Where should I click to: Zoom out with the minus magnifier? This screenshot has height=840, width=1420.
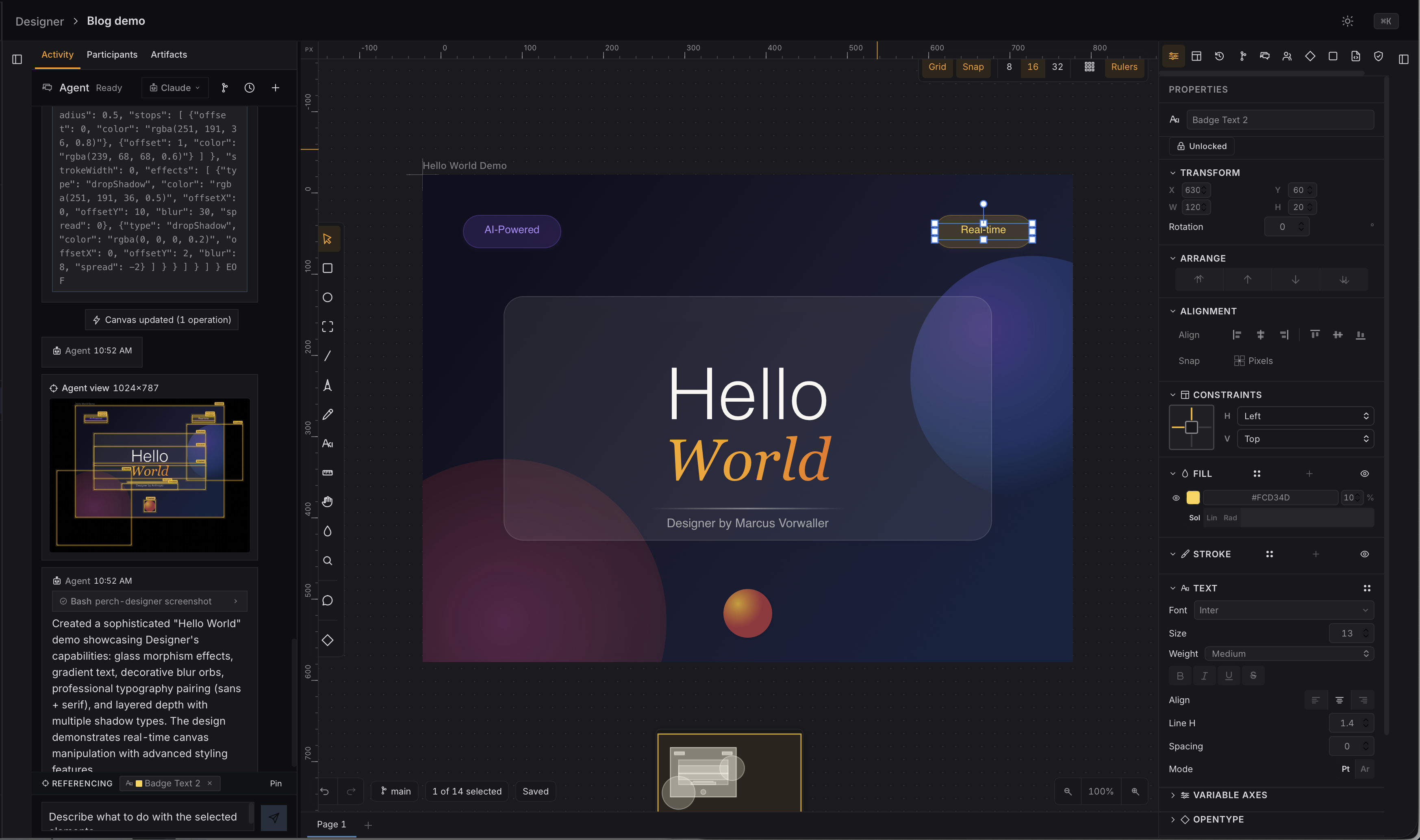[x=1067, y=791]
